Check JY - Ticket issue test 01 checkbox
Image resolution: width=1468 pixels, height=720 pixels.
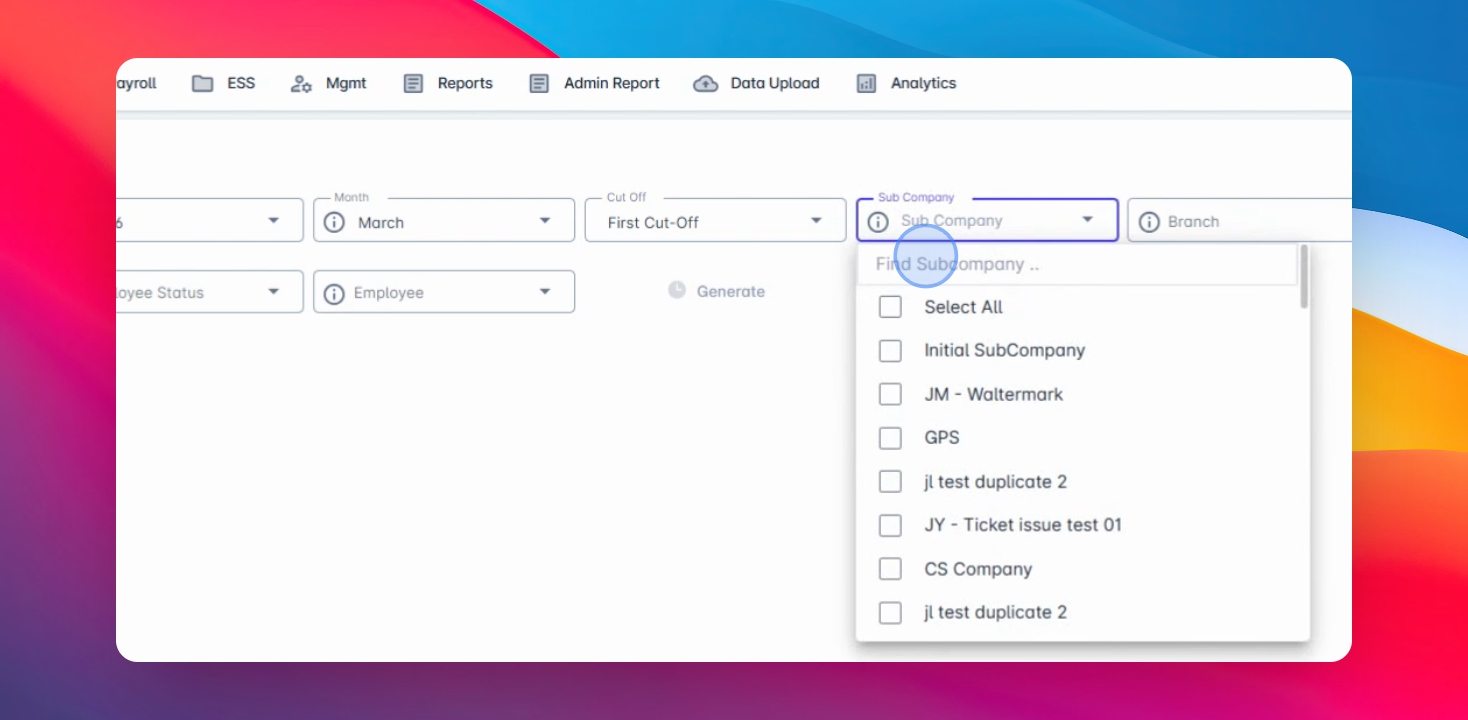[x=890, y=525]
